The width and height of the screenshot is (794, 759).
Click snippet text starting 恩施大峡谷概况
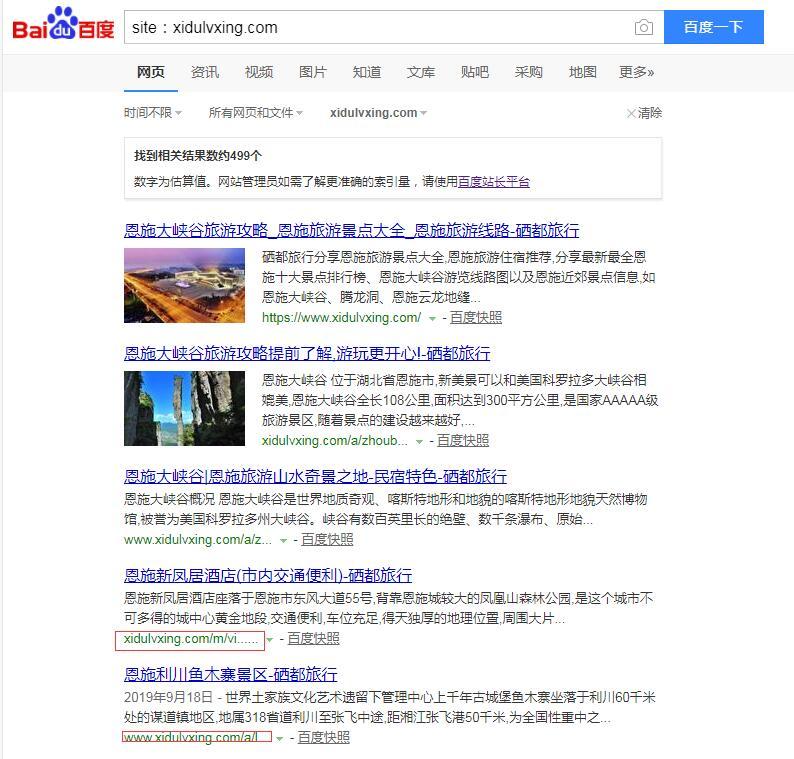point(385,509)
